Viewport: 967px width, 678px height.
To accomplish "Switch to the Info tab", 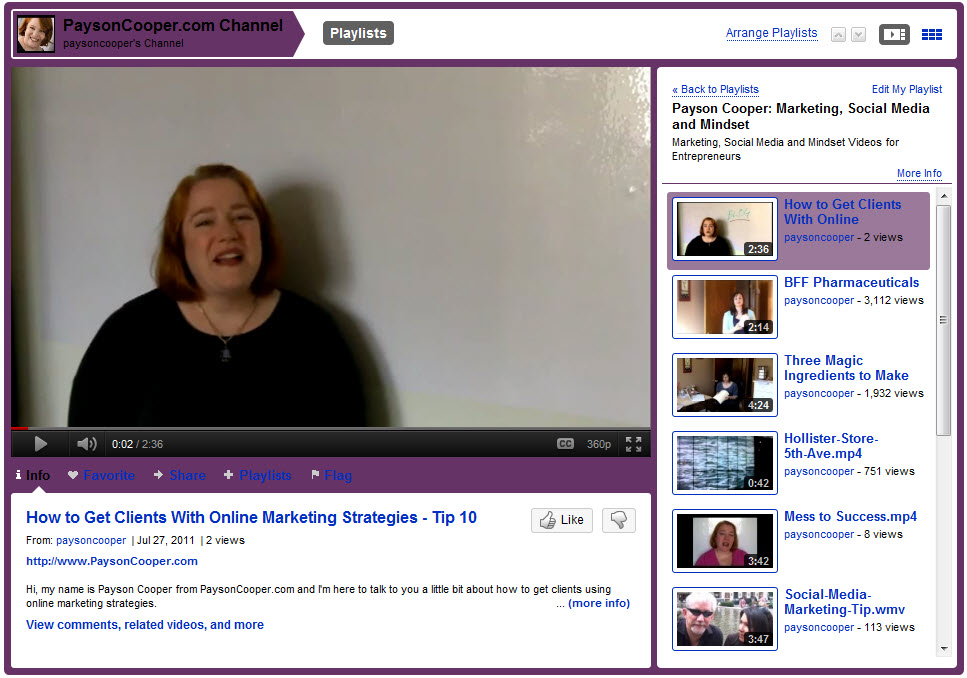I will (32, 475).
